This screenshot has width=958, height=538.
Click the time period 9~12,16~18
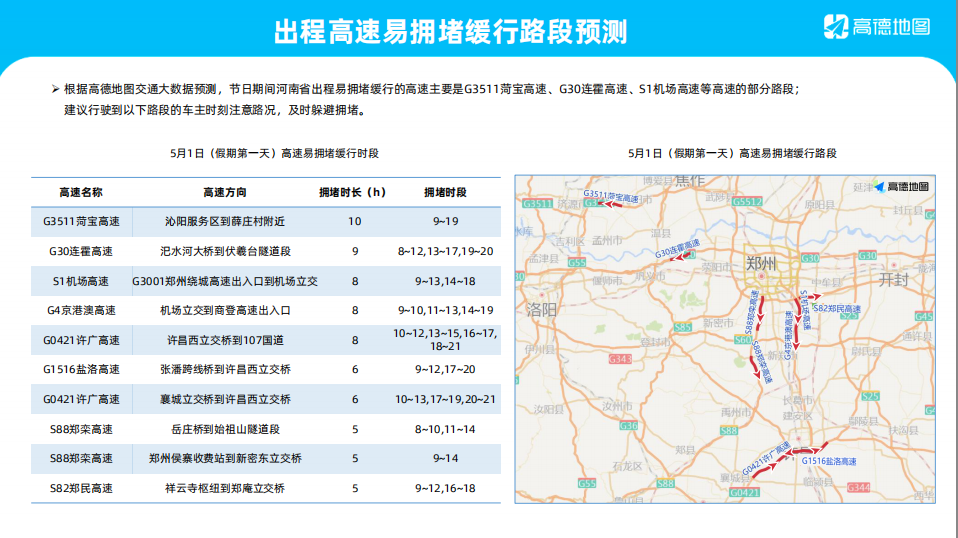point(445,488)
